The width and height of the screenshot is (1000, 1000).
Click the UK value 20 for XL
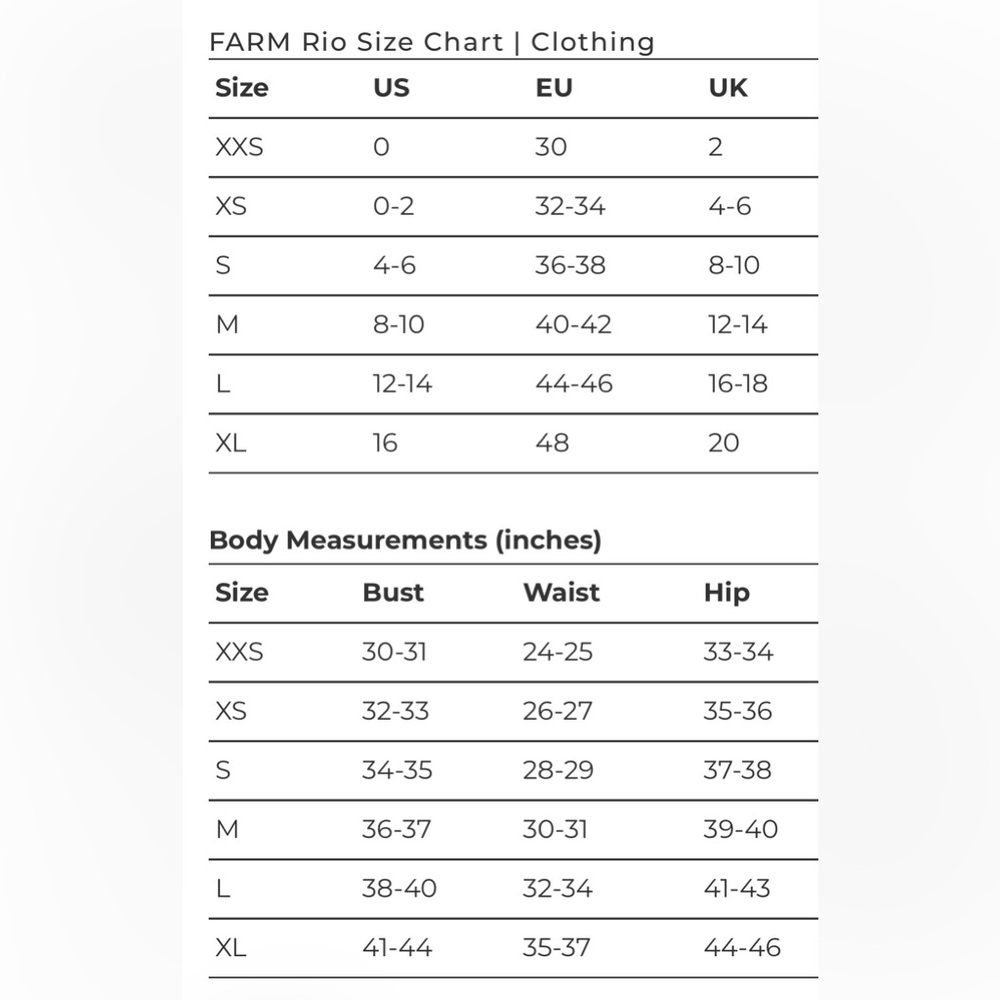pos(723,443)
